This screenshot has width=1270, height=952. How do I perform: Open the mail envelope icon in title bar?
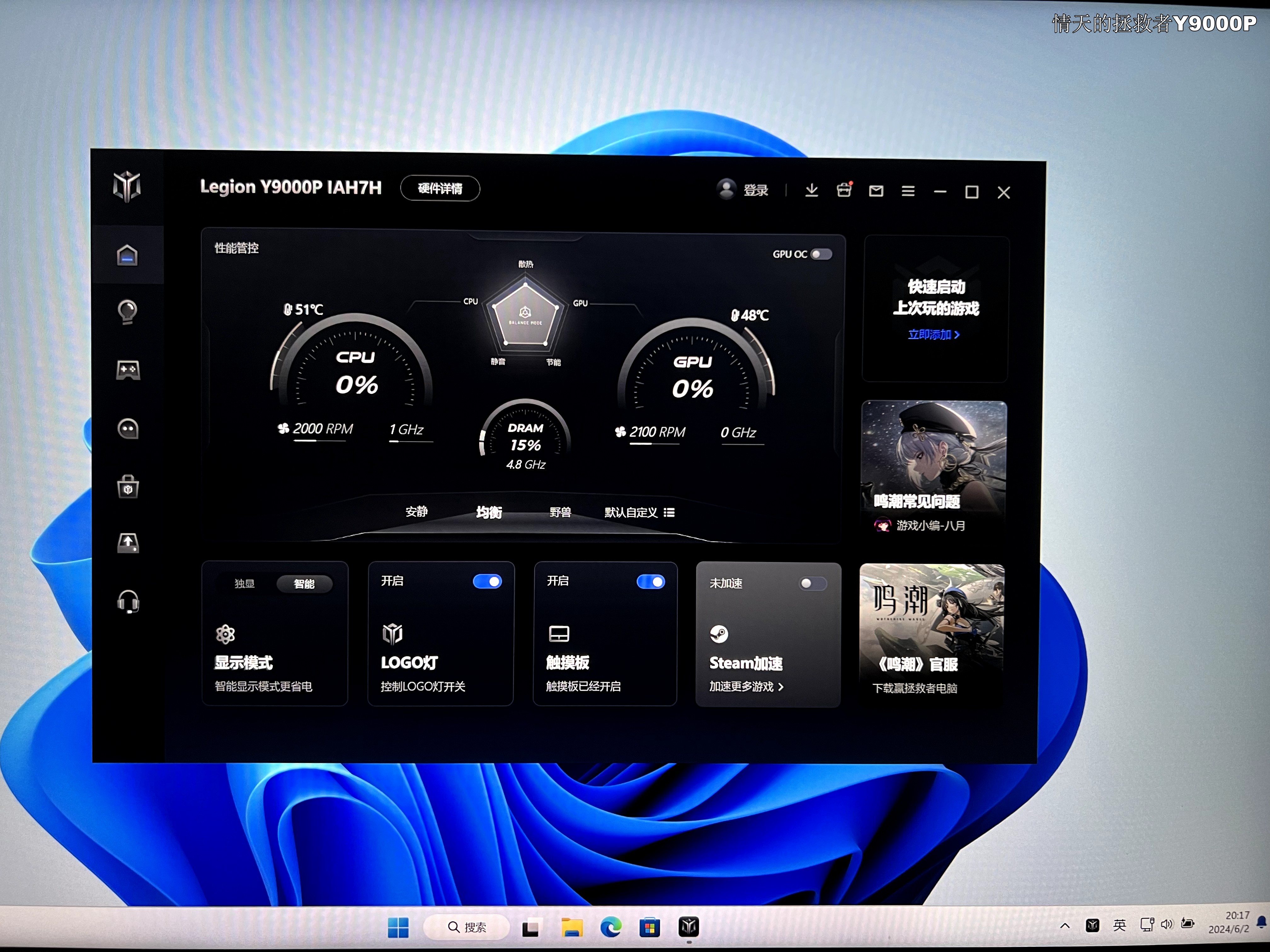coord(876,190)
